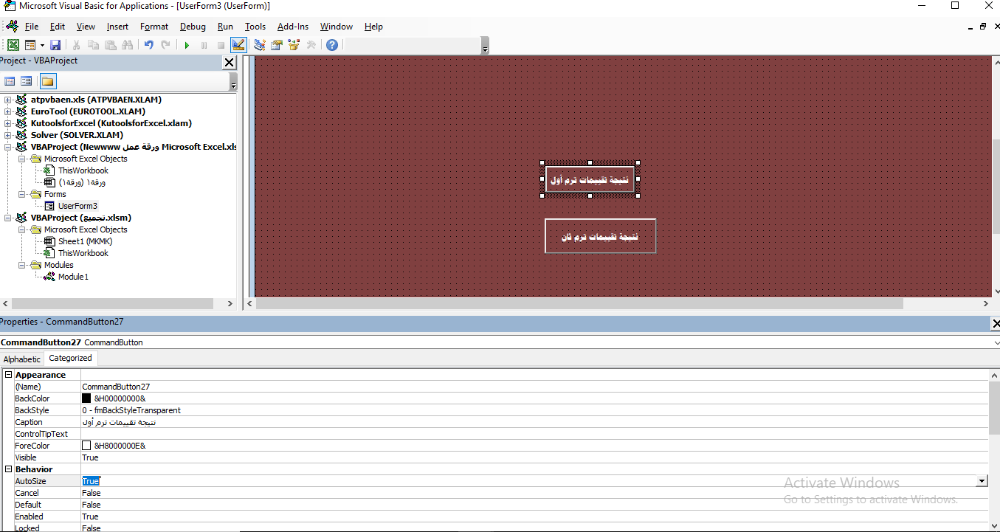Screen dimensions: 1000x532
Task: Open Visual Basic Help question mark icon
Action: (x=332, y=45)
